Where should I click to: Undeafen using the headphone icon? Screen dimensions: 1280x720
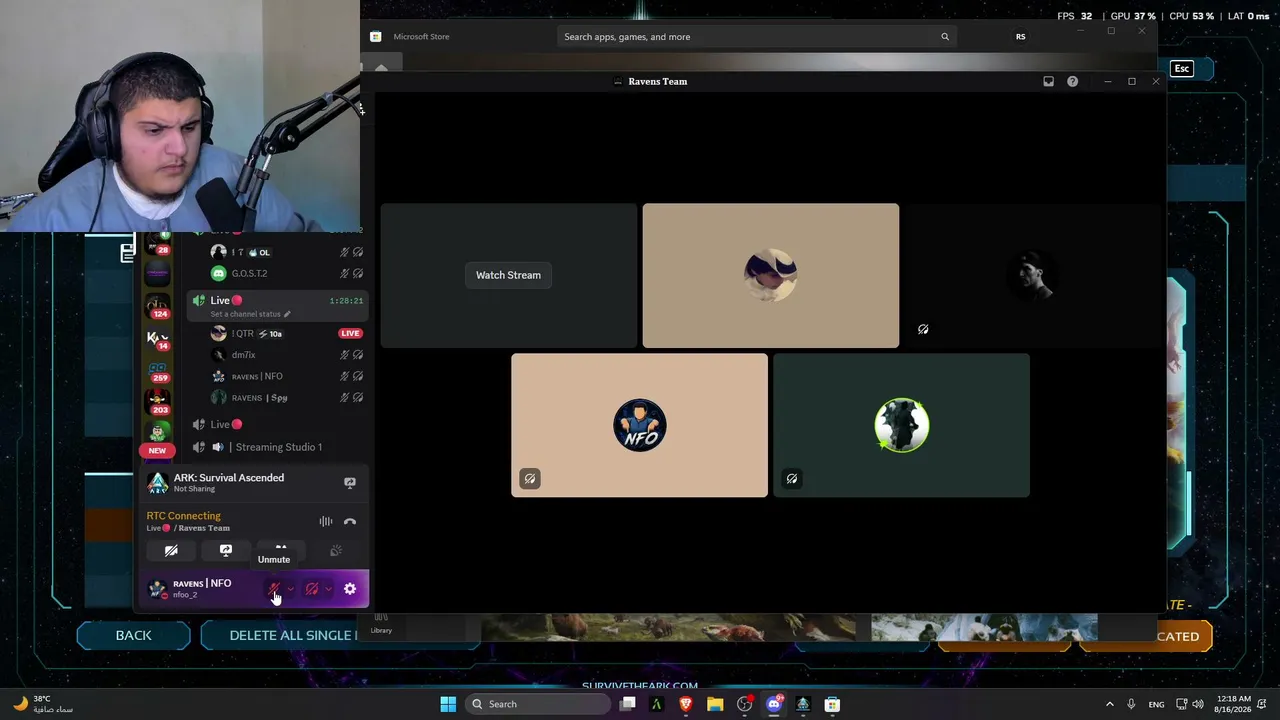[312, 589]
